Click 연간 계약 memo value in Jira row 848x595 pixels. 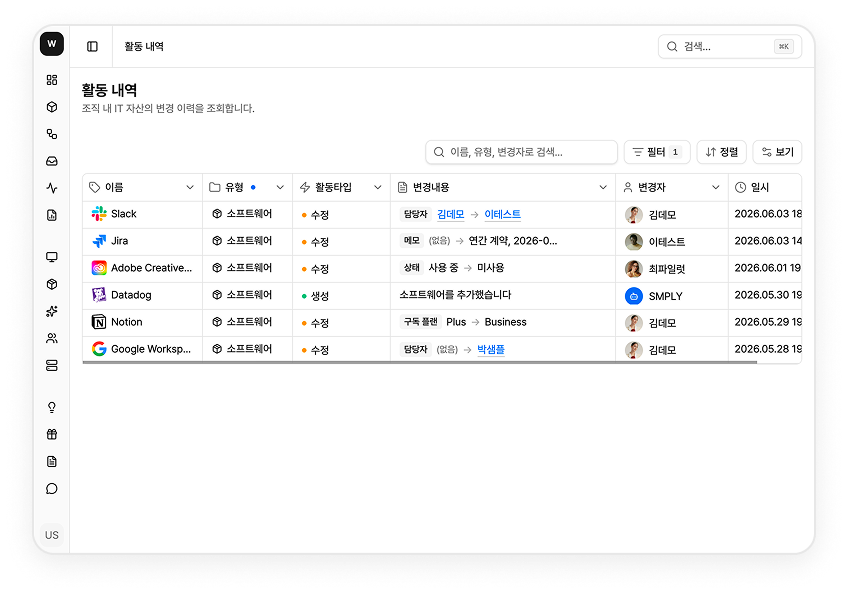(513, 241)
